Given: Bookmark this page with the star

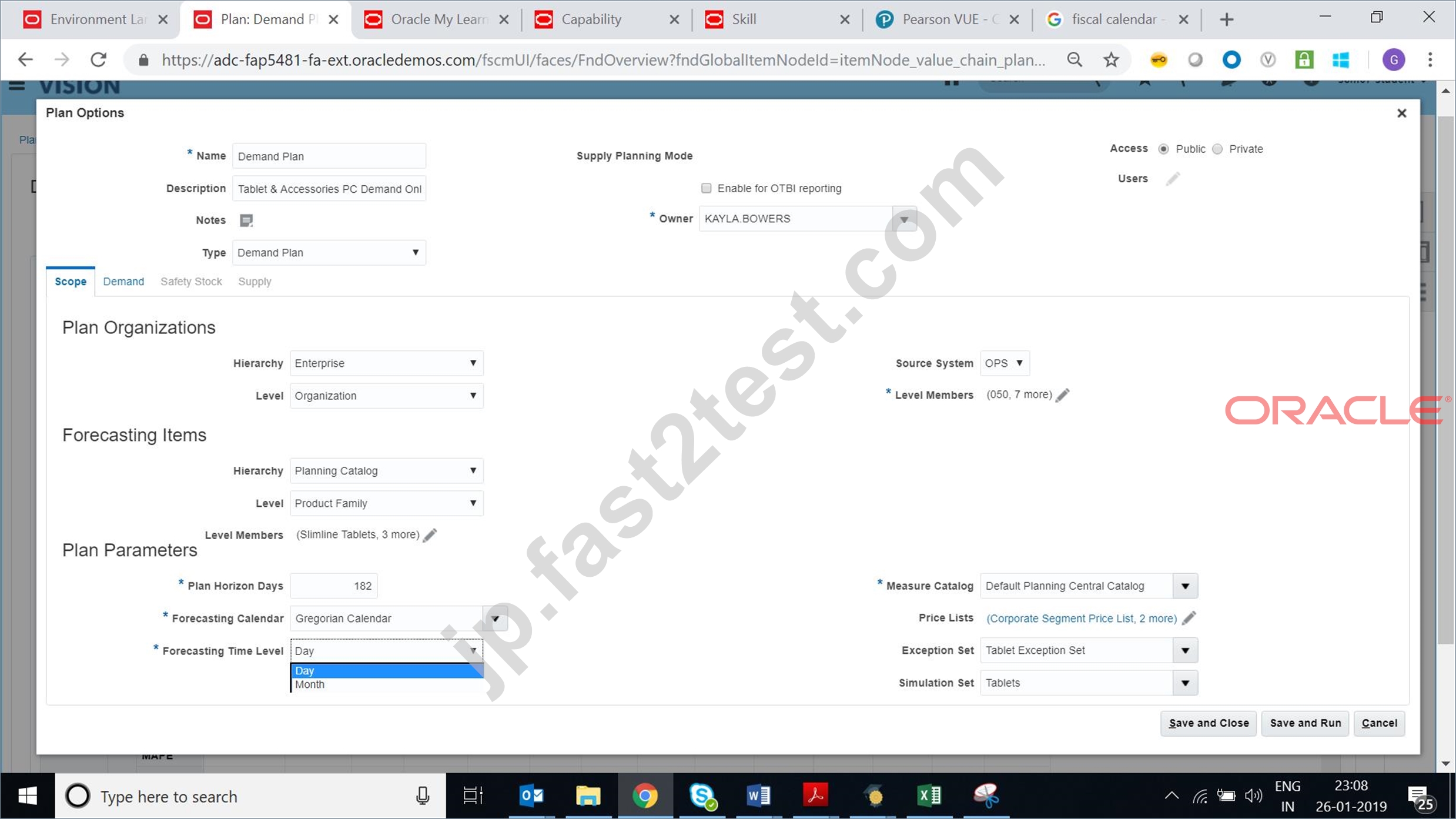Looking at the screenshot, I should point(1111,59).
